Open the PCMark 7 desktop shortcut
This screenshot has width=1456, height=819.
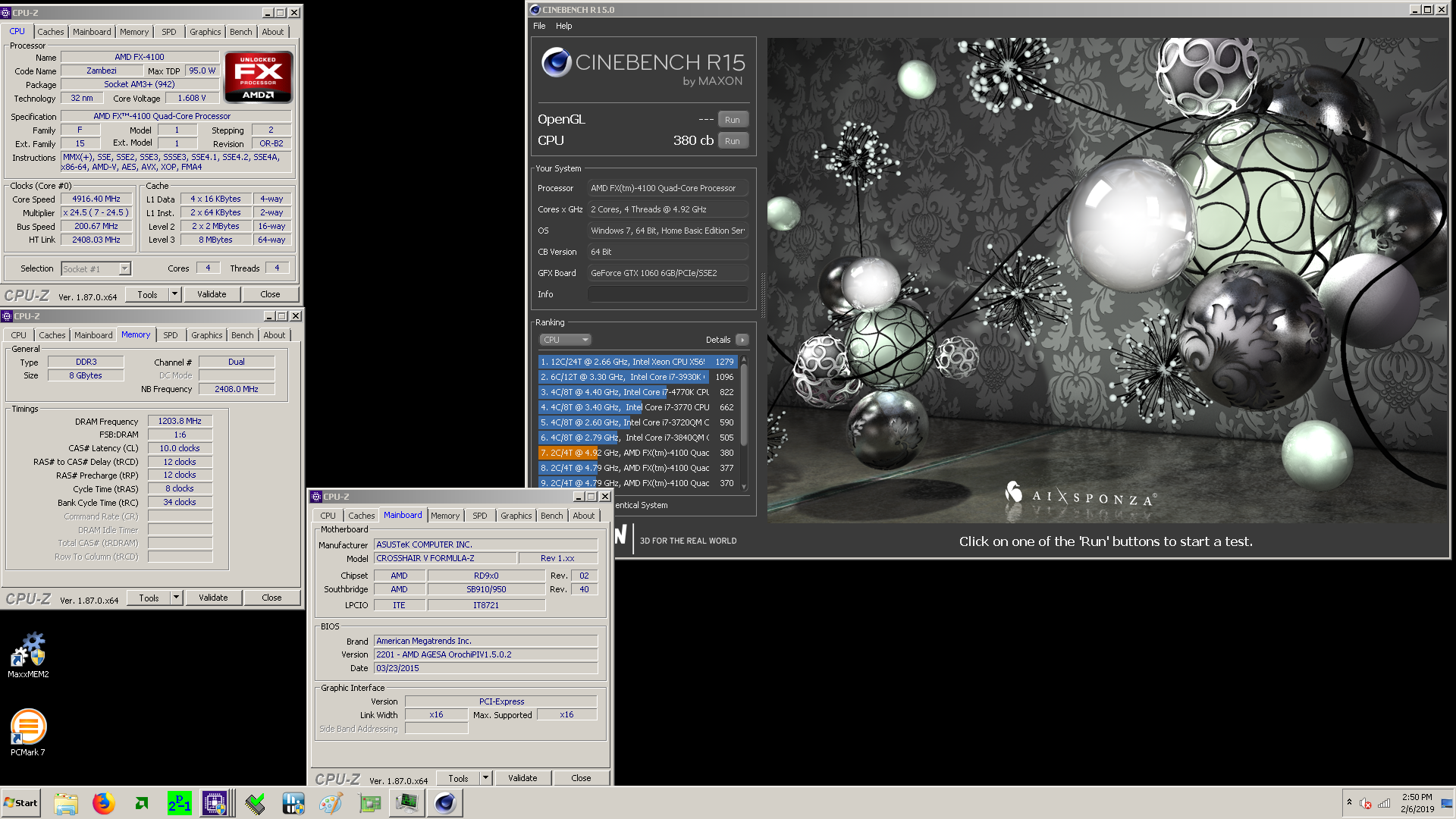[28, 732]
